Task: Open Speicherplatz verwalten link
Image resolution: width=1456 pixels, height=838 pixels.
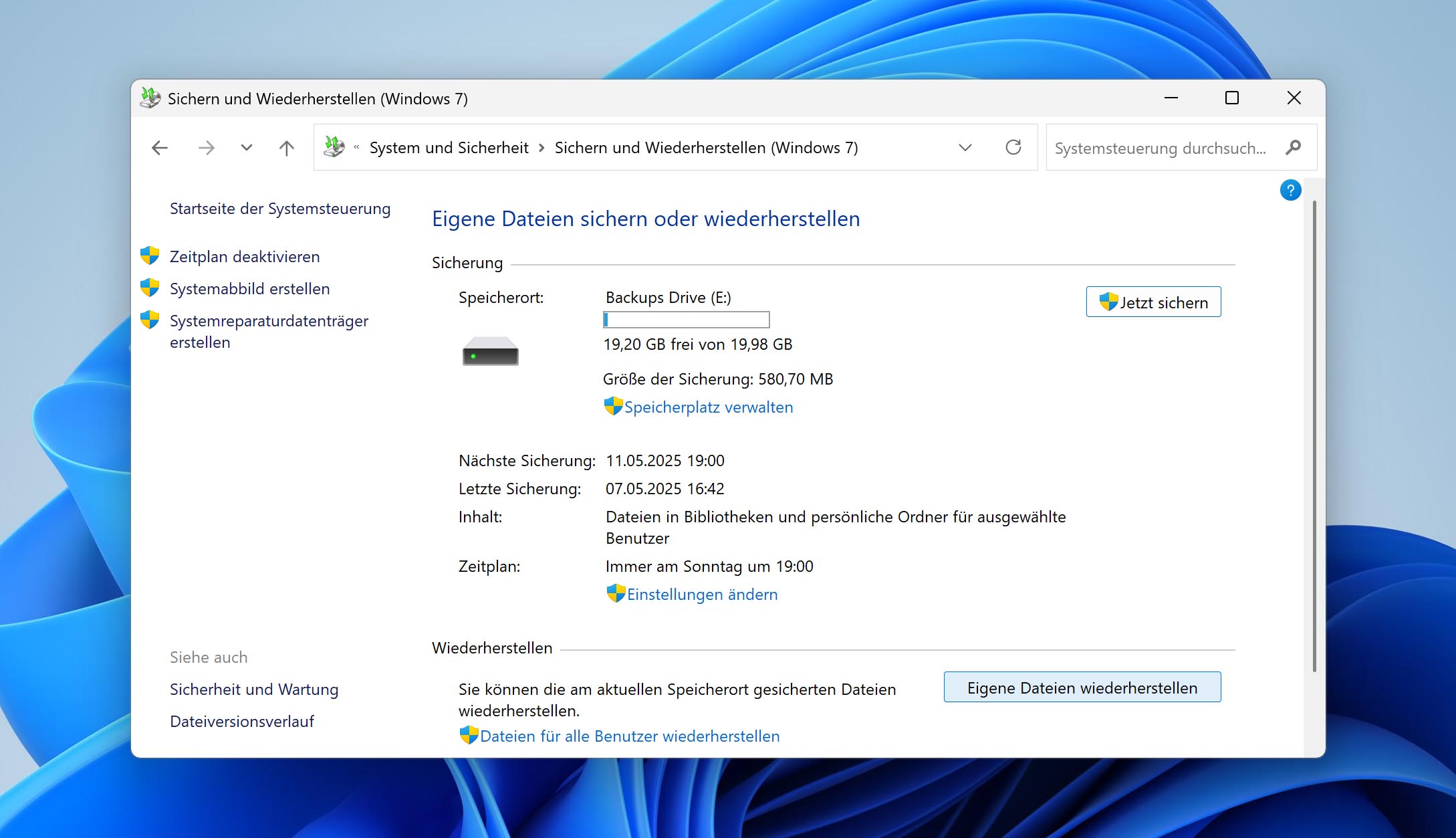Action: tap(709, 407)
